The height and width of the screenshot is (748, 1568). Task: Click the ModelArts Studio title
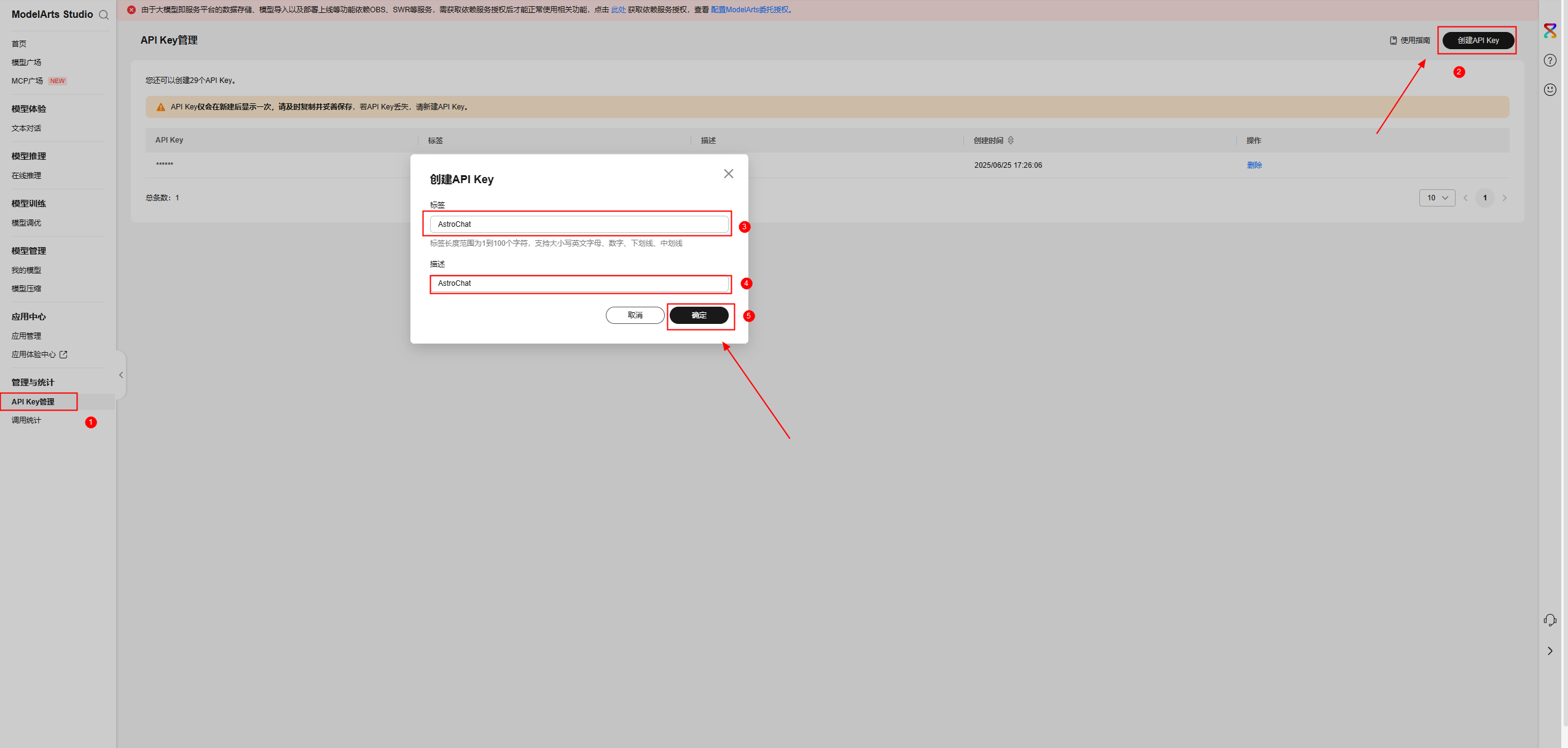pyautogui.click(x=52, y=14)
